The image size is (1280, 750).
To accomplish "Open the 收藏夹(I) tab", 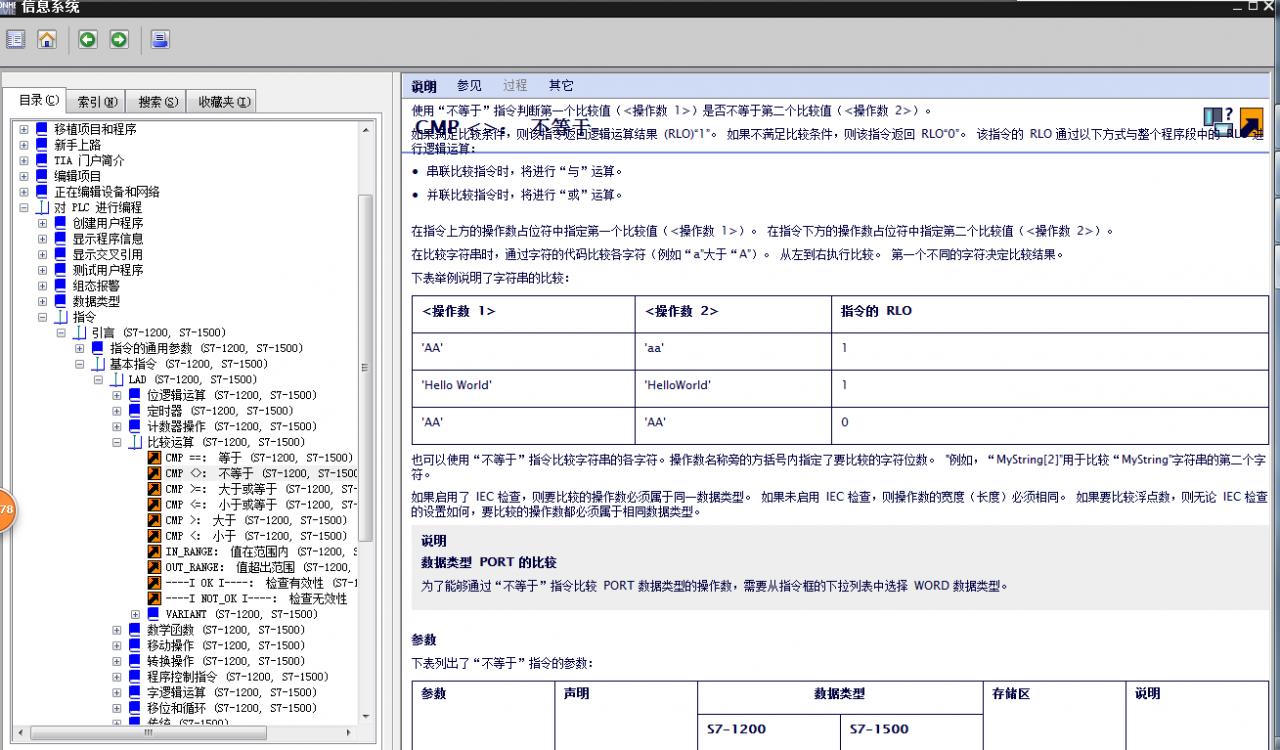I will click(222, 101).
